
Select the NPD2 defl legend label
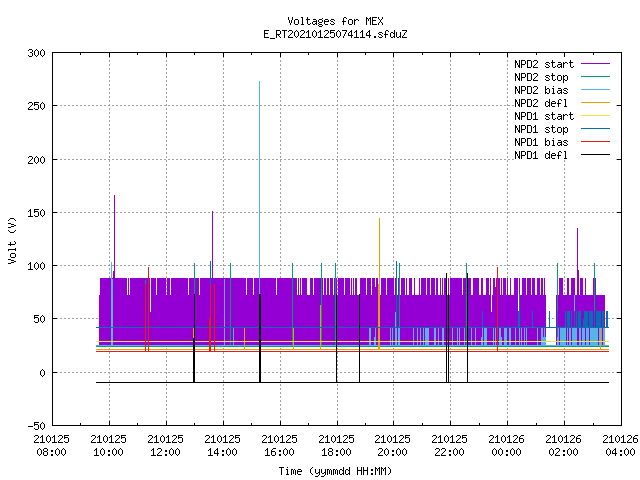click(x=541, y=103)
